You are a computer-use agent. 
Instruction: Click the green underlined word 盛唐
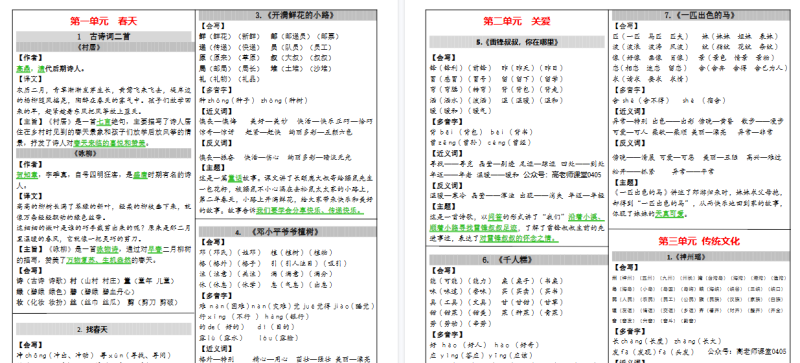coord(140,175)
